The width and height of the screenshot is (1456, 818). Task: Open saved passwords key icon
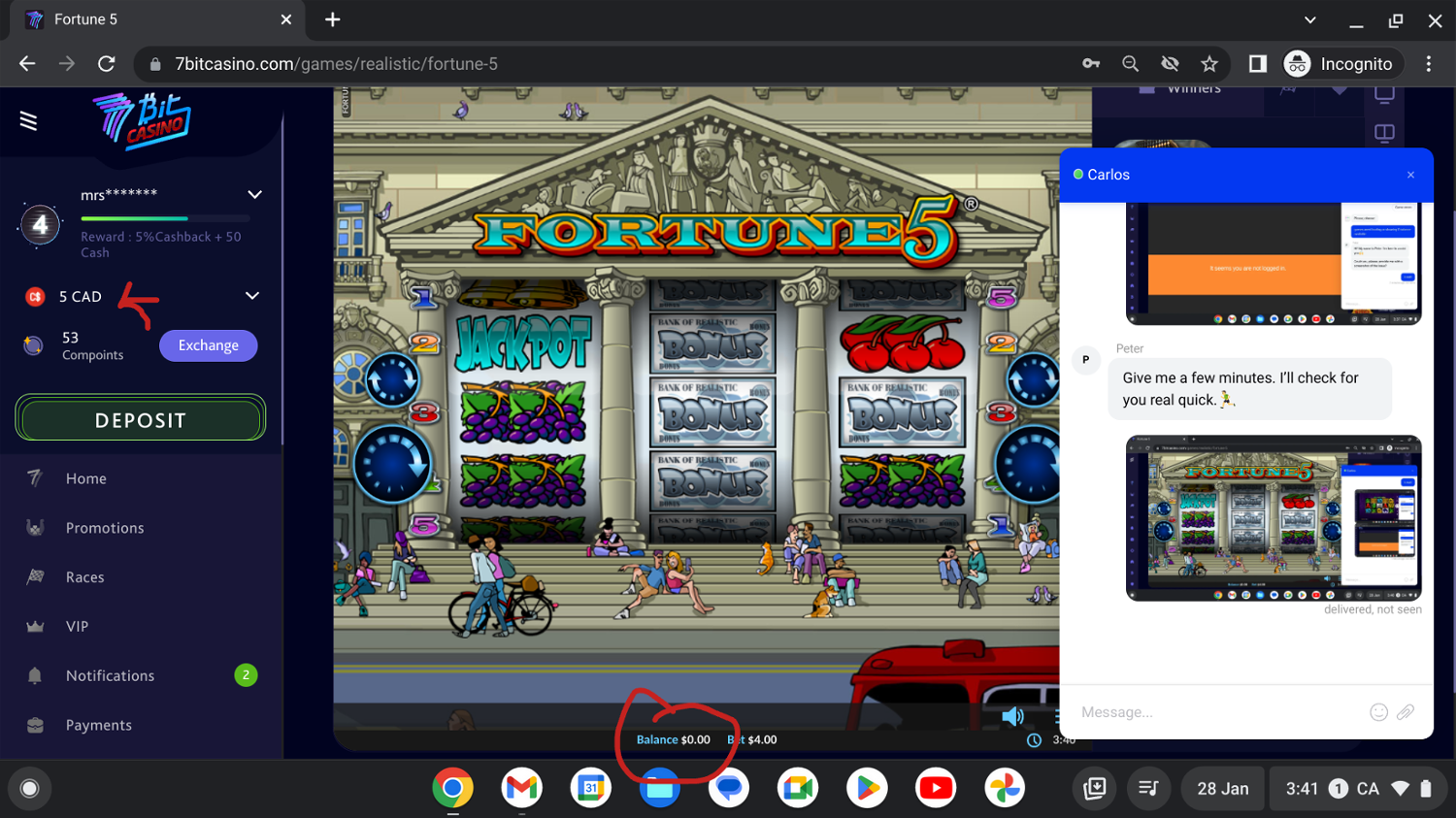1091,64
